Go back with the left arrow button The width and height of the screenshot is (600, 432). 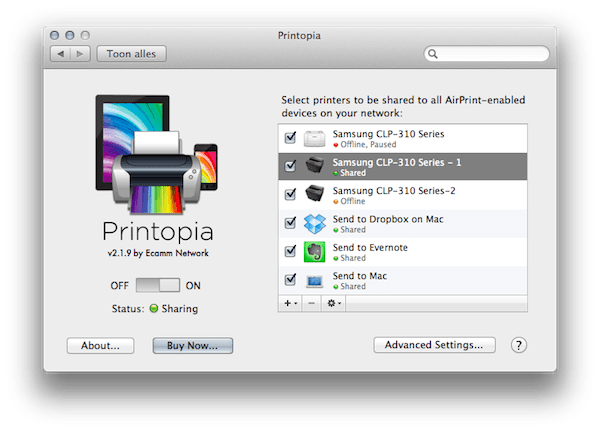60,54
